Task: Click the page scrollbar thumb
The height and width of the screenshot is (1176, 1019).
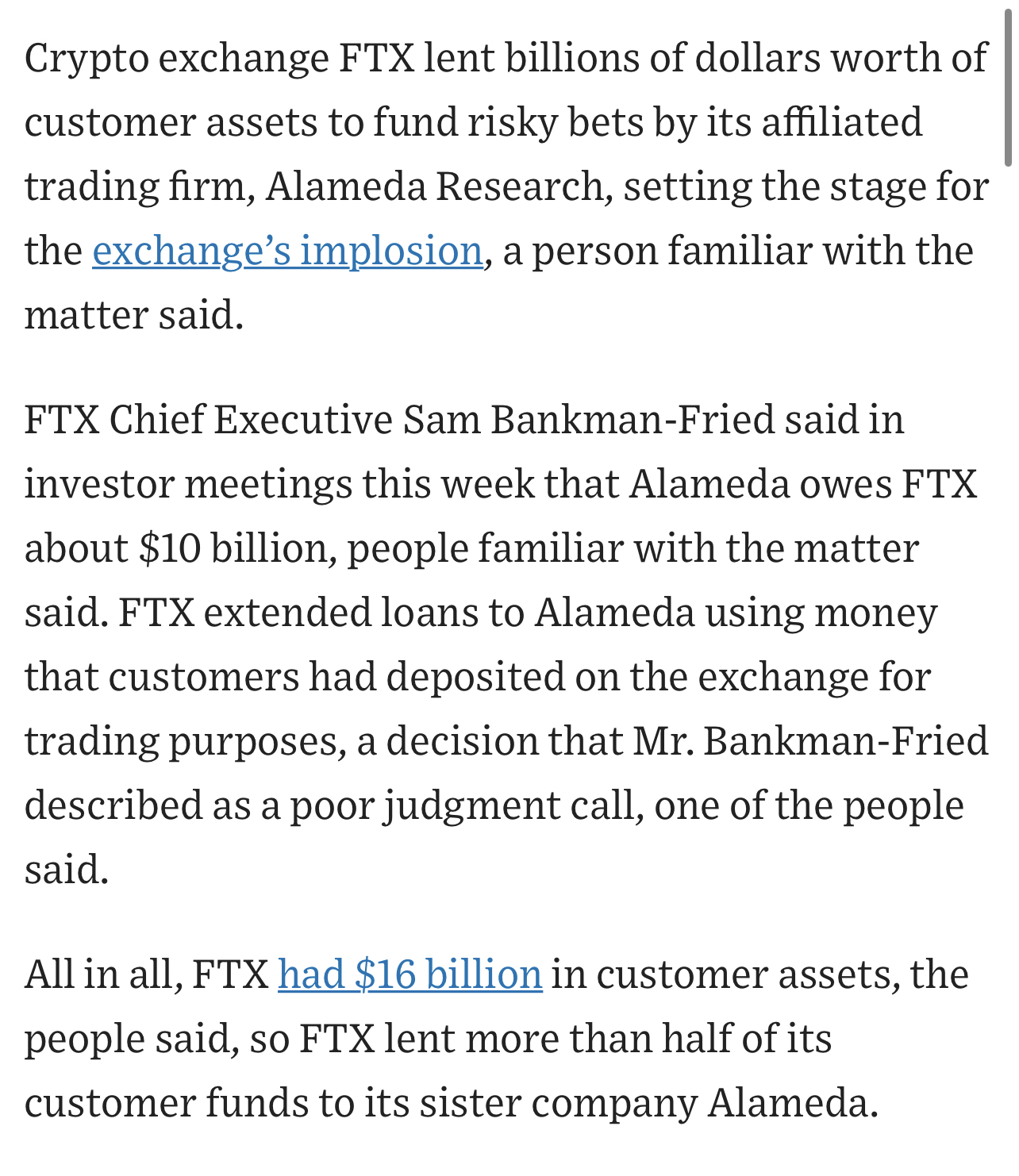Action: [1008, 84]
